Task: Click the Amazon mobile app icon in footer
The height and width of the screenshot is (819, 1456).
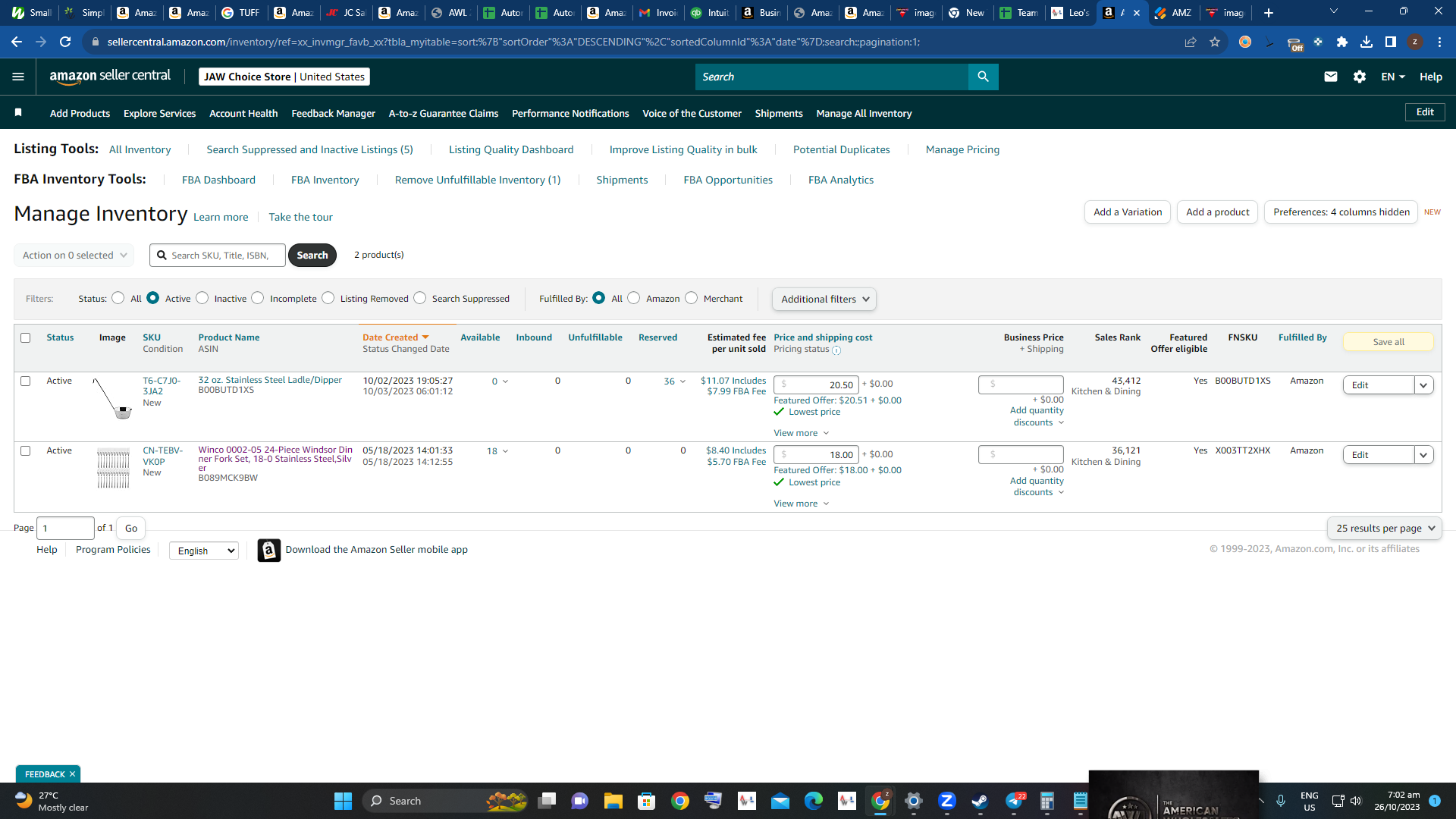Action: click(269, 551)
